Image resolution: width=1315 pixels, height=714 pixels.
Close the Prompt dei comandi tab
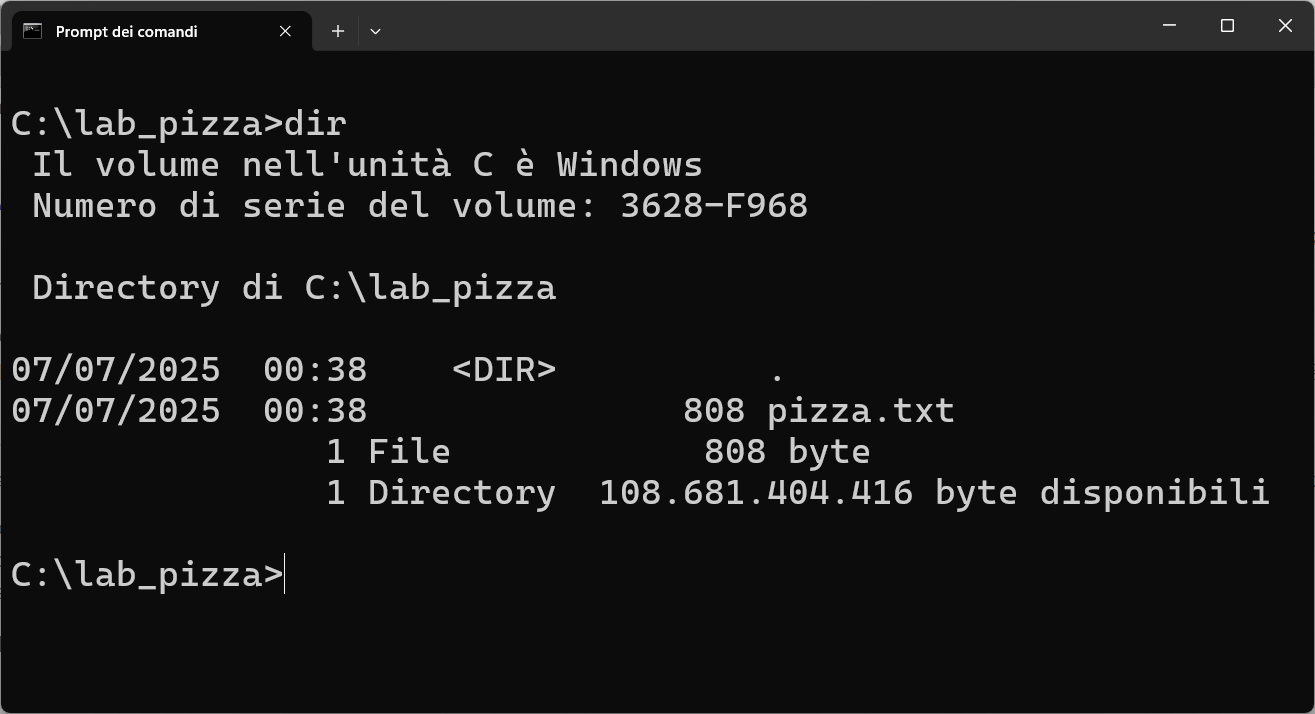click(x=285, y=31)
